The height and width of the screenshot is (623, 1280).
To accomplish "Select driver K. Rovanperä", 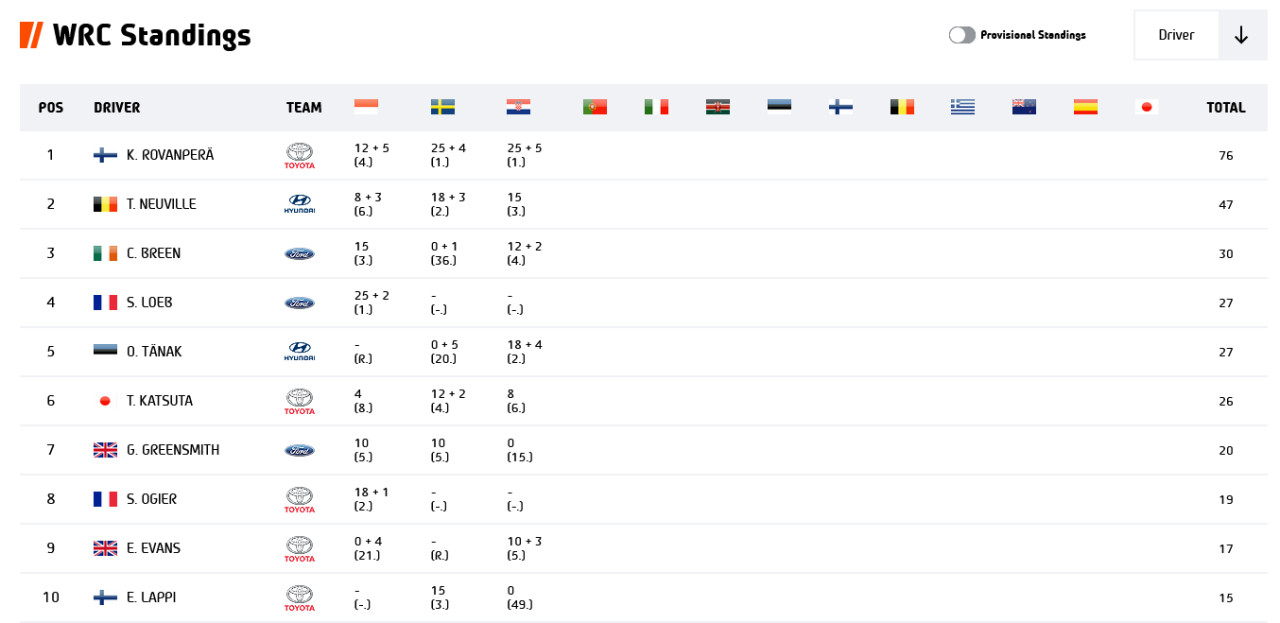I will coord(170,155).
